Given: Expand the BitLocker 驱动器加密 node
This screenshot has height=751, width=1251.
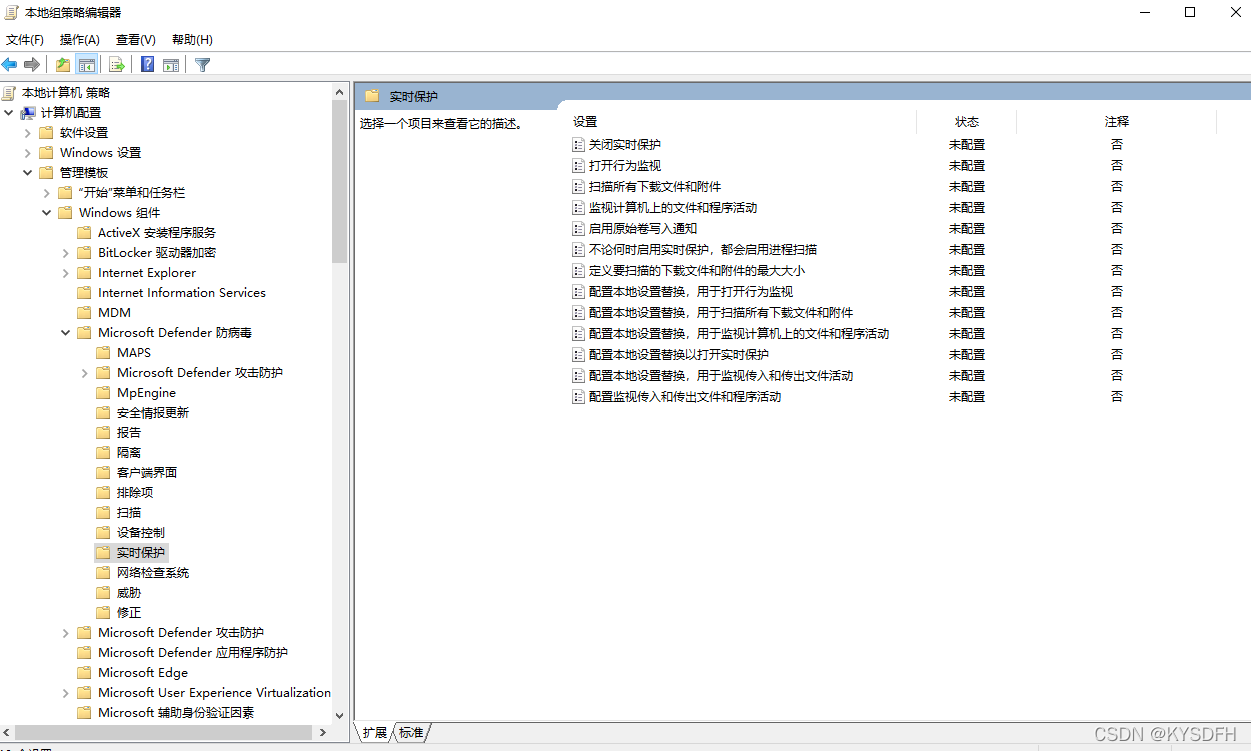Looking at the screenshot, I should (x=66, y=253).
